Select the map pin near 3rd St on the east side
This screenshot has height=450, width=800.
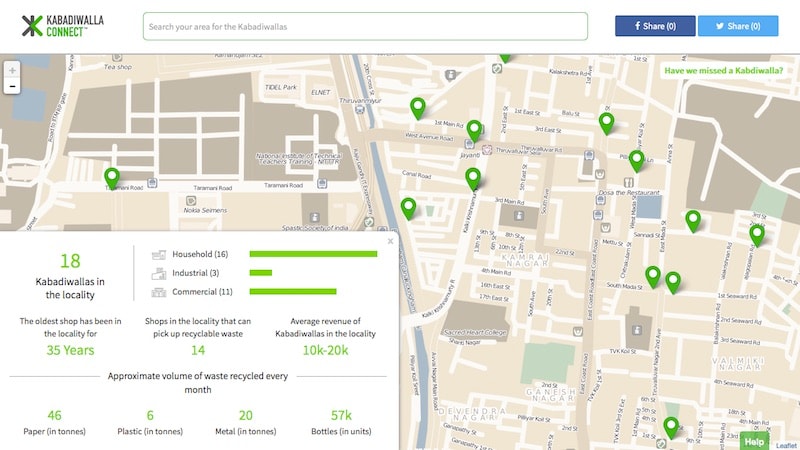pos(757,235)
